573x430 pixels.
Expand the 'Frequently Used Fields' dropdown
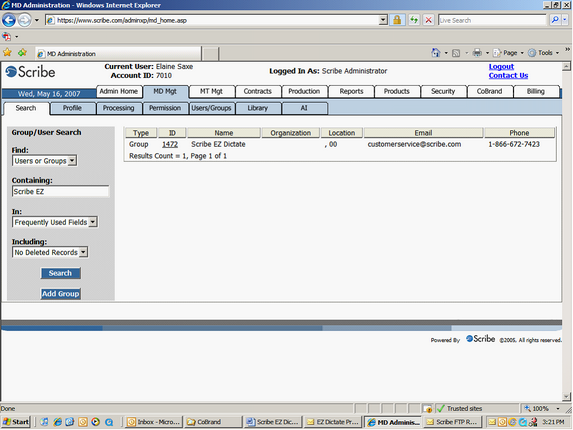[93, 222]
